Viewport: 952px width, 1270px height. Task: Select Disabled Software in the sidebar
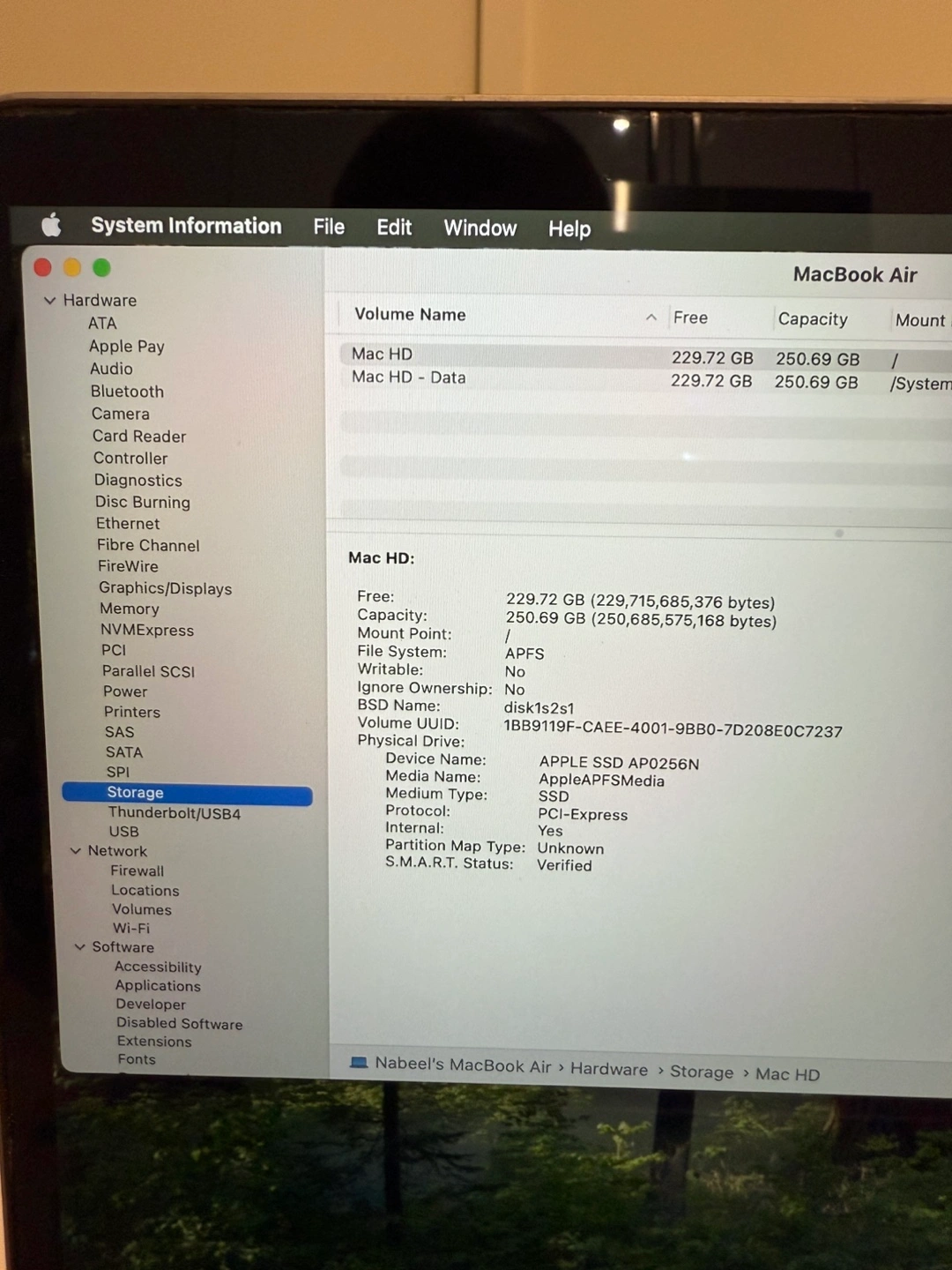coord(180,1023)
